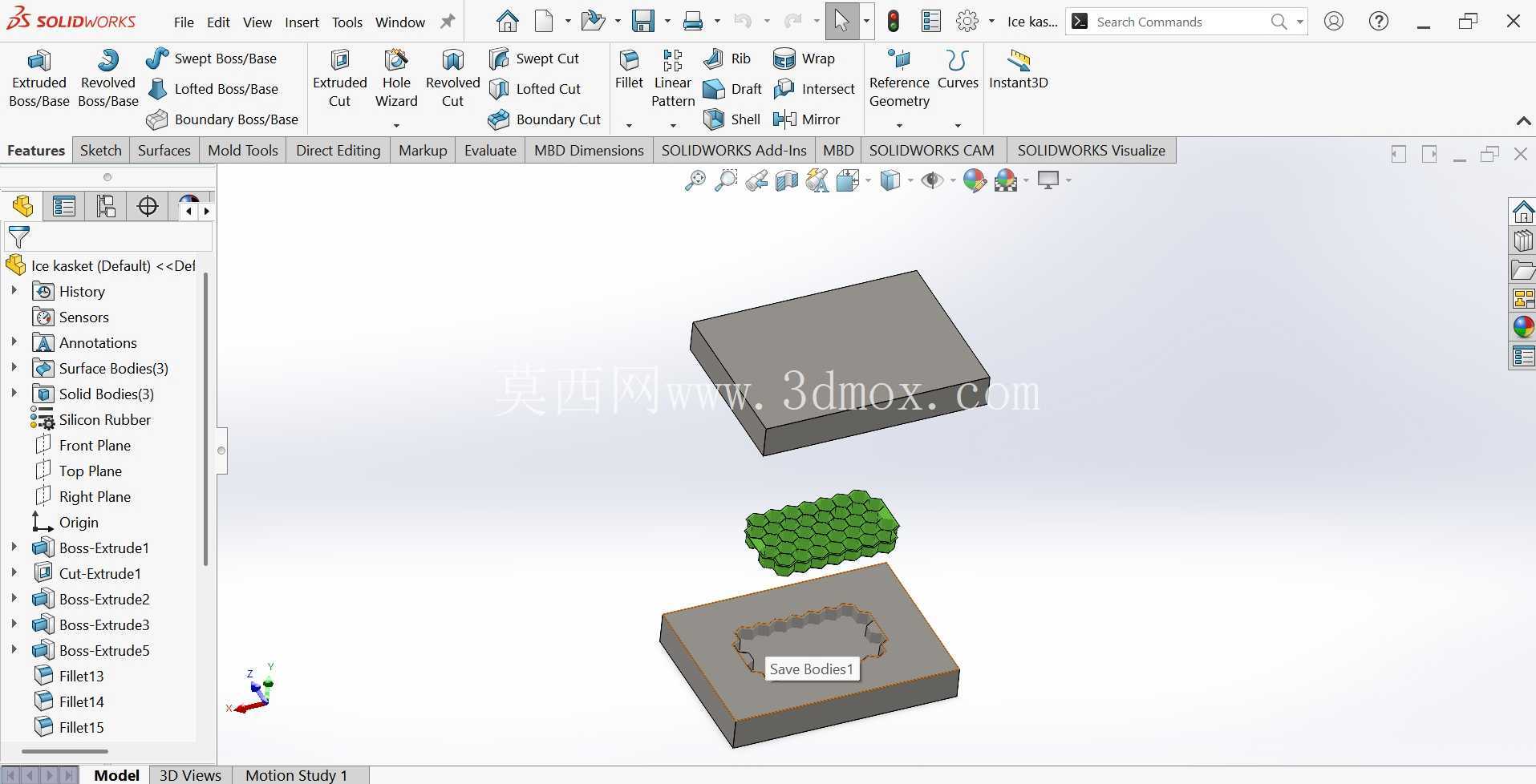Image resolution: width=1536 pixels, height=784 pixels.
Task: Open the PropertyManager tab icon
Action: click(64, 207)
